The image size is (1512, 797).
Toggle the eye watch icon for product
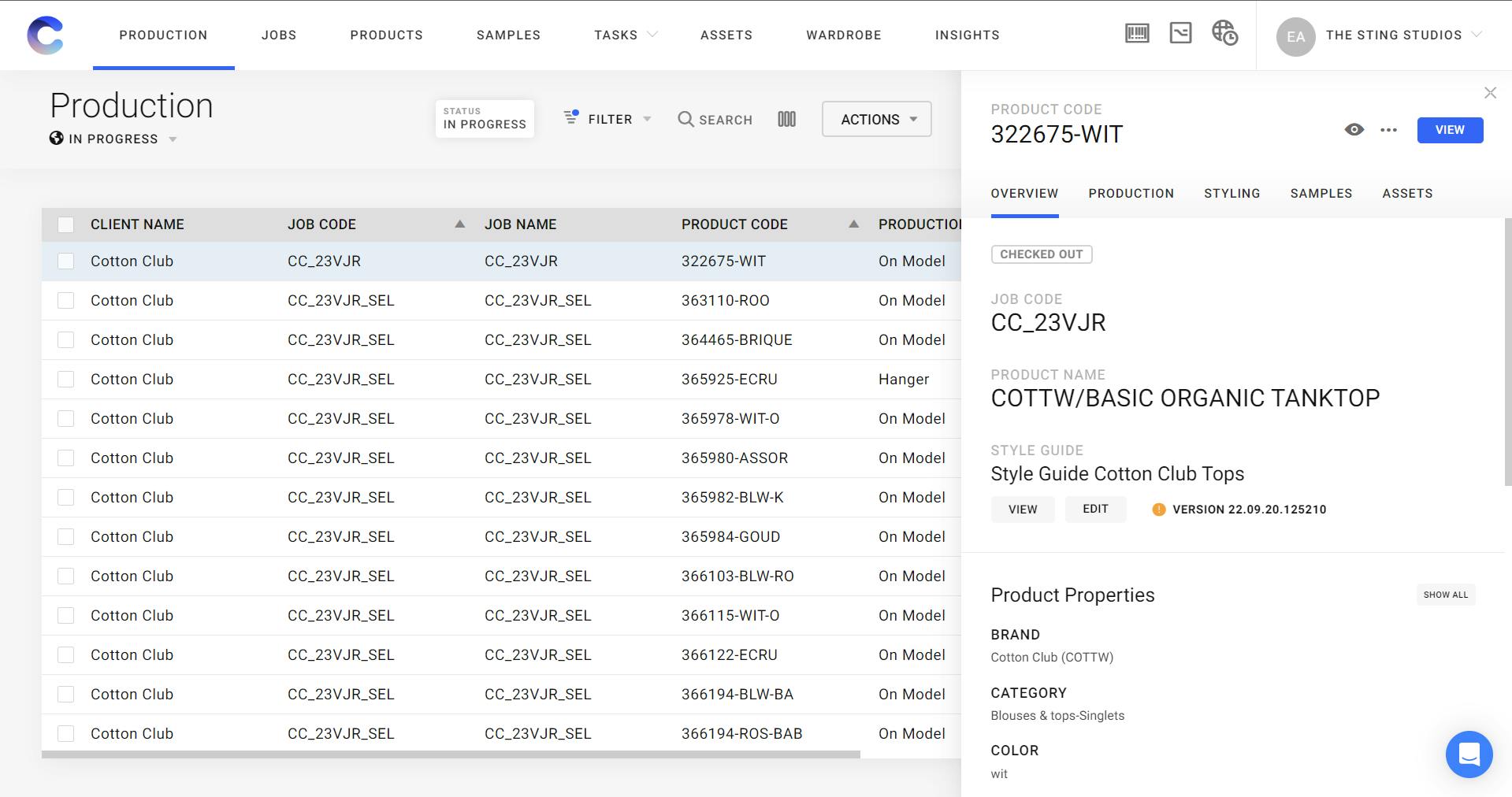1354,130
